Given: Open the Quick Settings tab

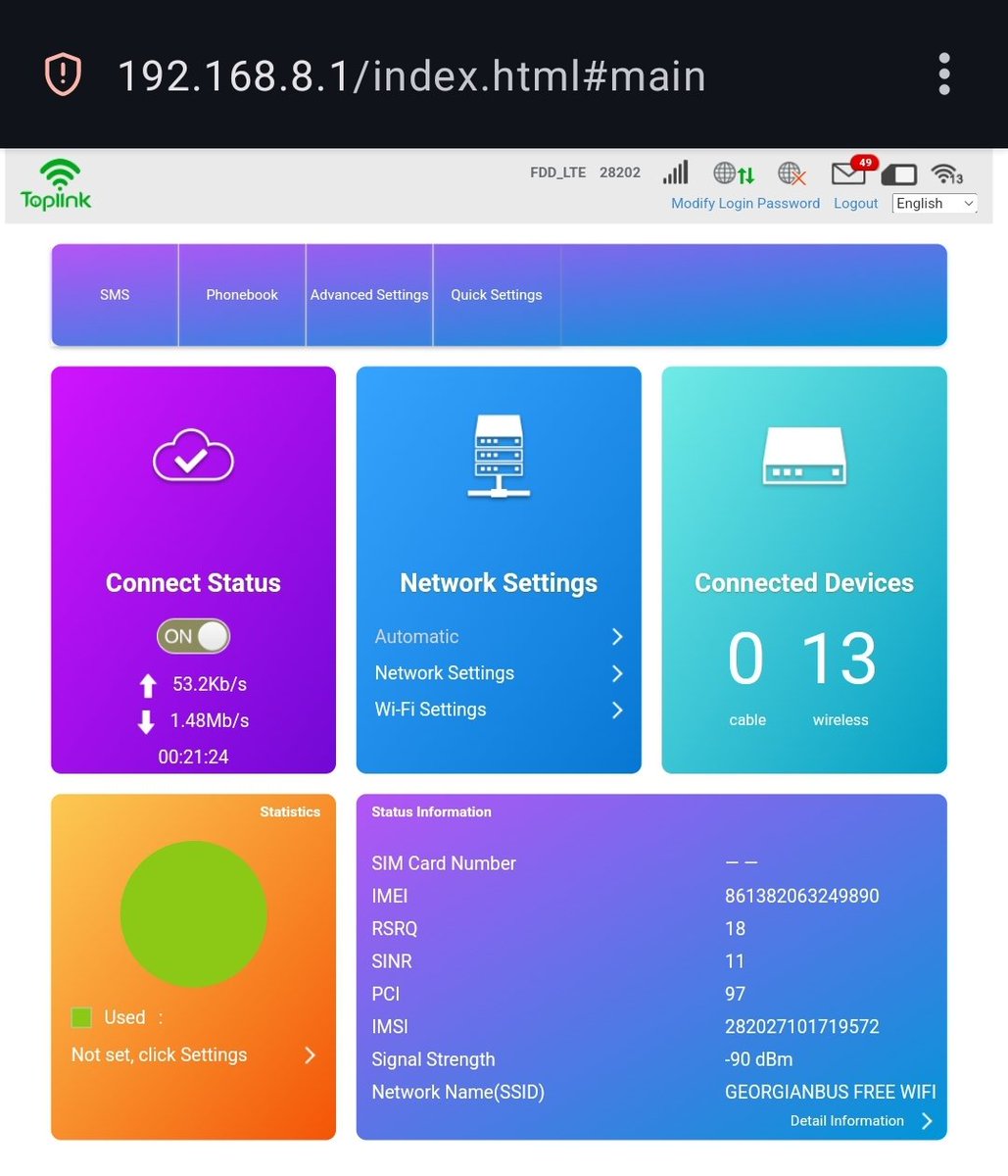Looking at the screenshot, I should pos(497,294).
